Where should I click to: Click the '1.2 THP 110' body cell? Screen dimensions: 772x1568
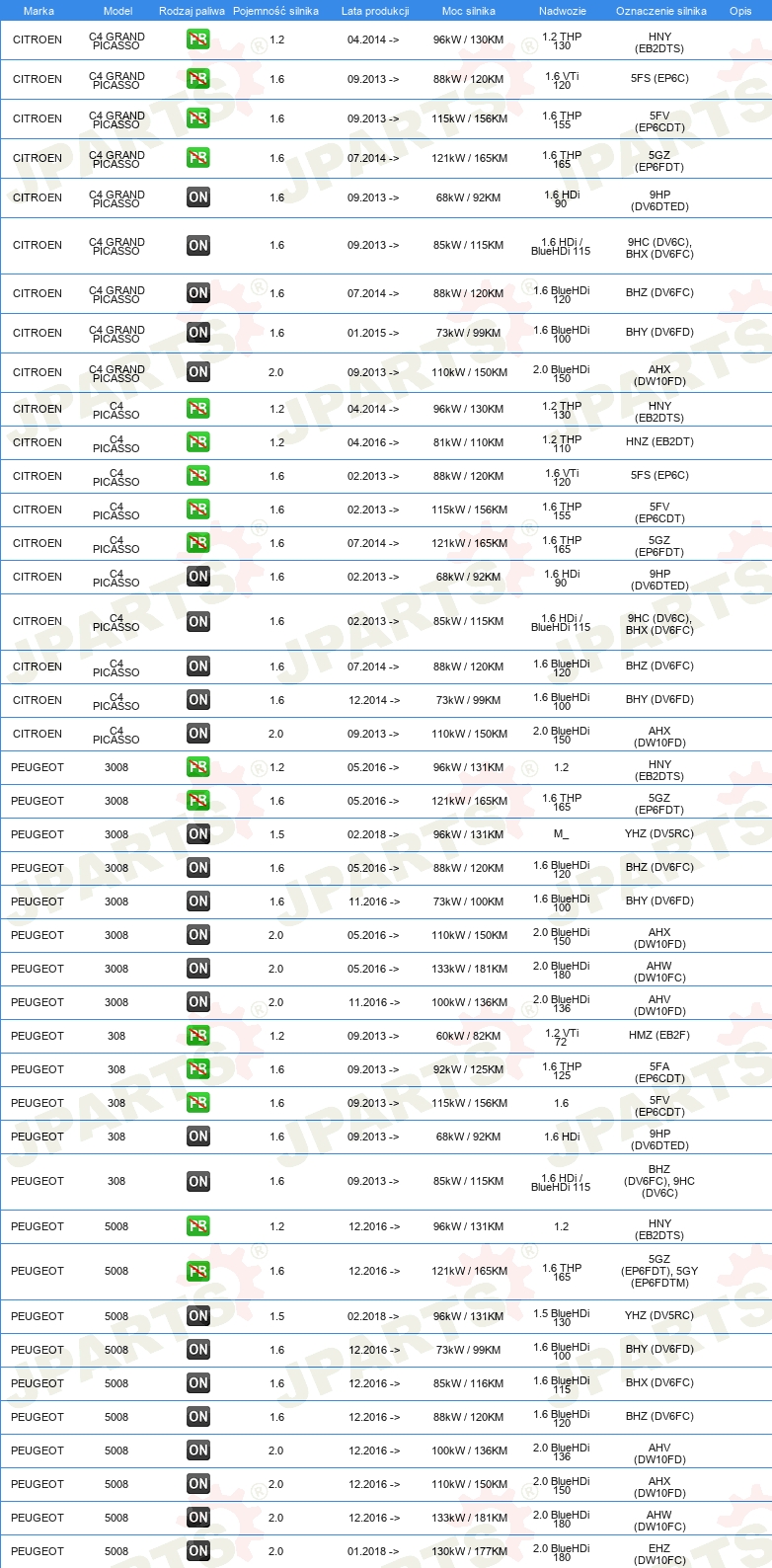562,443
